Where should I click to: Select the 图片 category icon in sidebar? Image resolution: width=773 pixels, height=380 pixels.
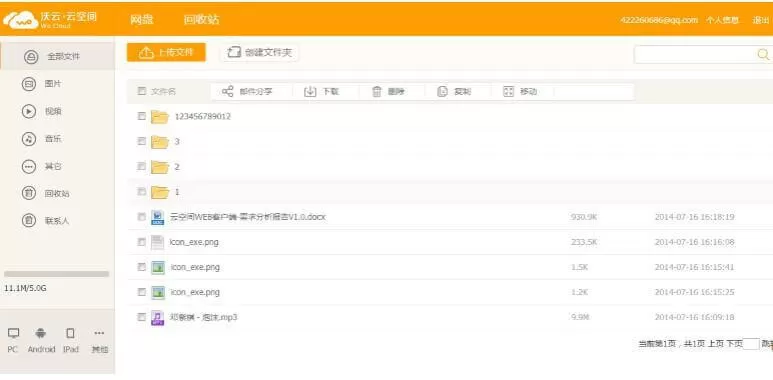point(29,84)
